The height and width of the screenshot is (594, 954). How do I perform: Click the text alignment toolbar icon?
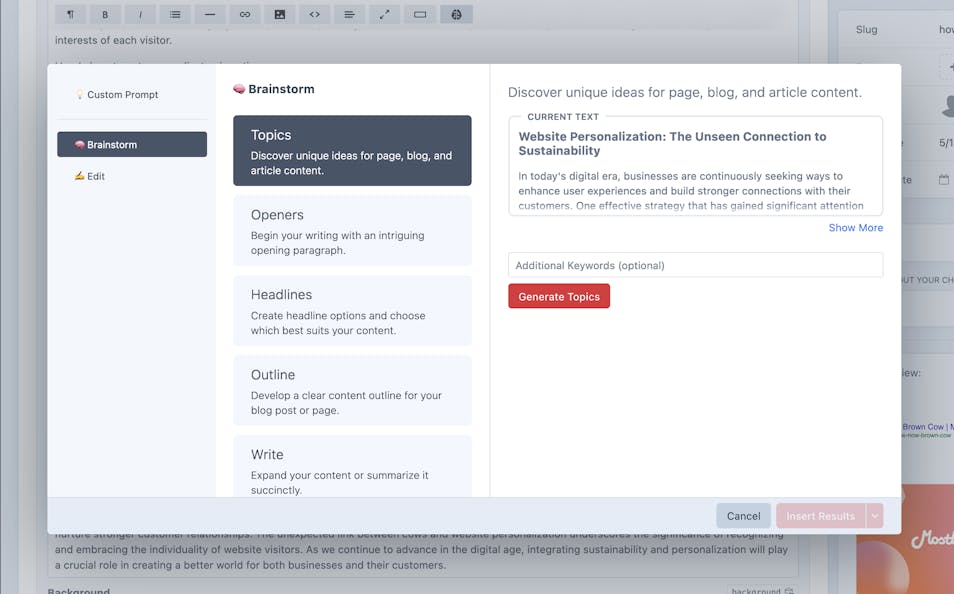pyautogui.click(x=350, y=15)
